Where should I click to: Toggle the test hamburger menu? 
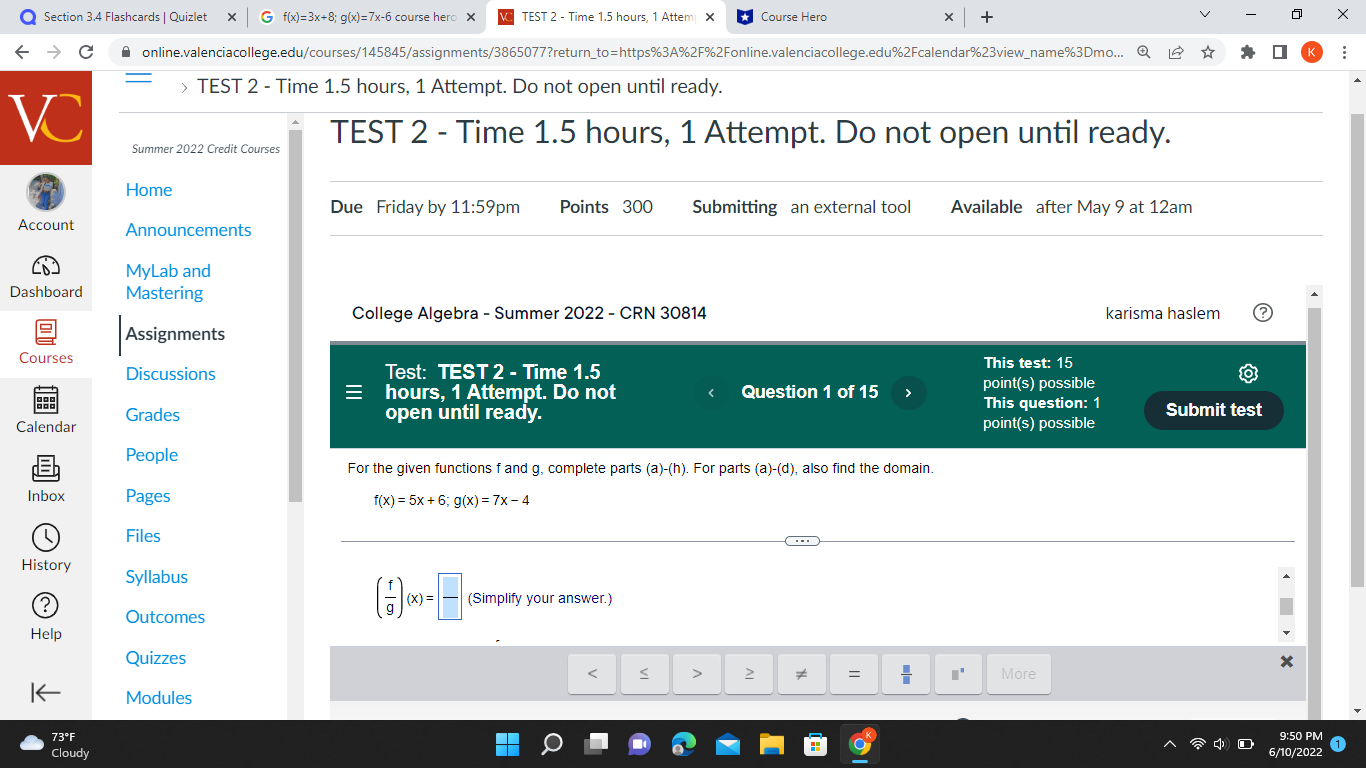(353, 392)
